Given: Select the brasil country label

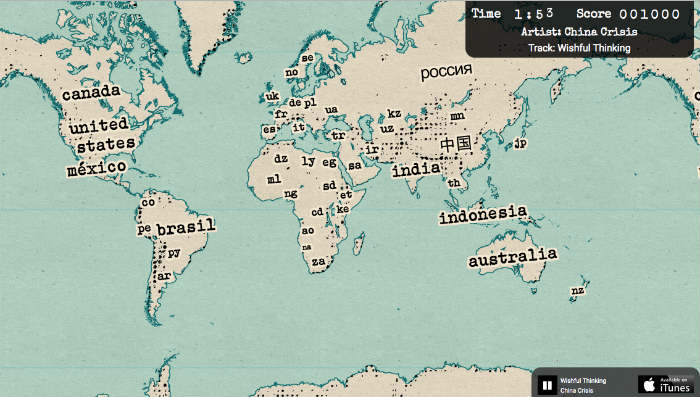Looking at the screenshot, I should coord(186,227).
